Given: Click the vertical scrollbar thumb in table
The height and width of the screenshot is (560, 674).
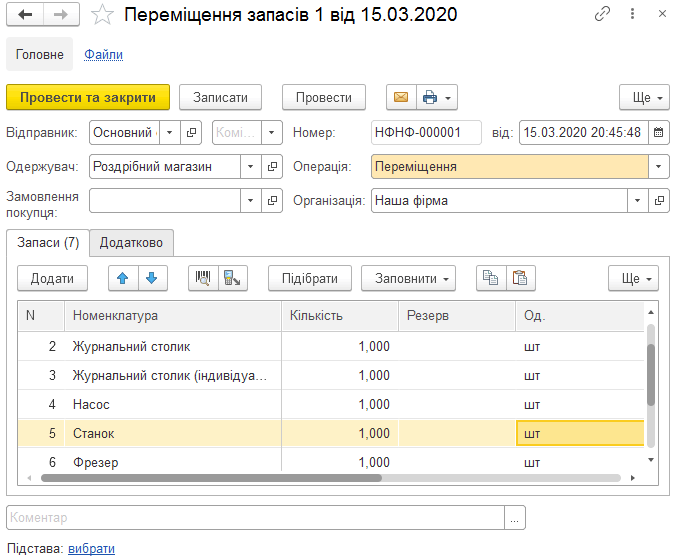Looking at the screenshot, I should [x=651, y=375].
